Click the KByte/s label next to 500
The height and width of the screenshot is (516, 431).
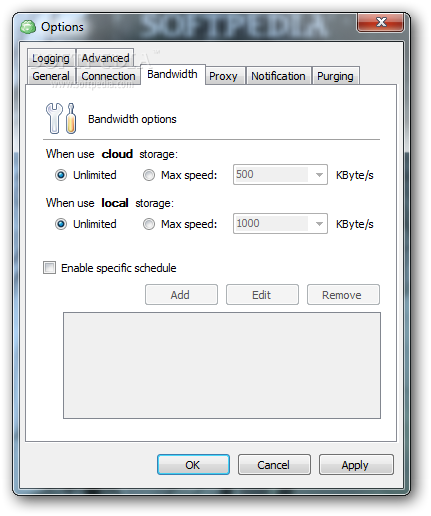(354, 175)
